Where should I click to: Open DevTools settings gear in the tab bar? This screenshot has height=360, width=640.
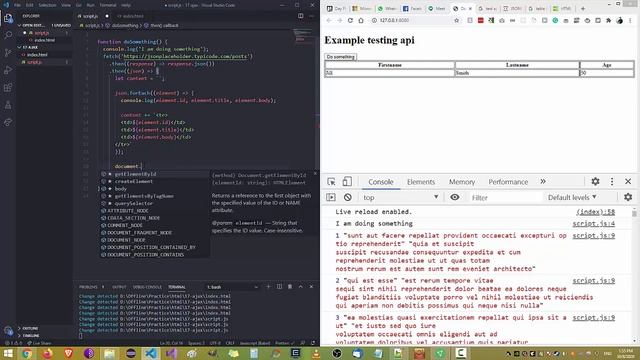coord(596,182)
